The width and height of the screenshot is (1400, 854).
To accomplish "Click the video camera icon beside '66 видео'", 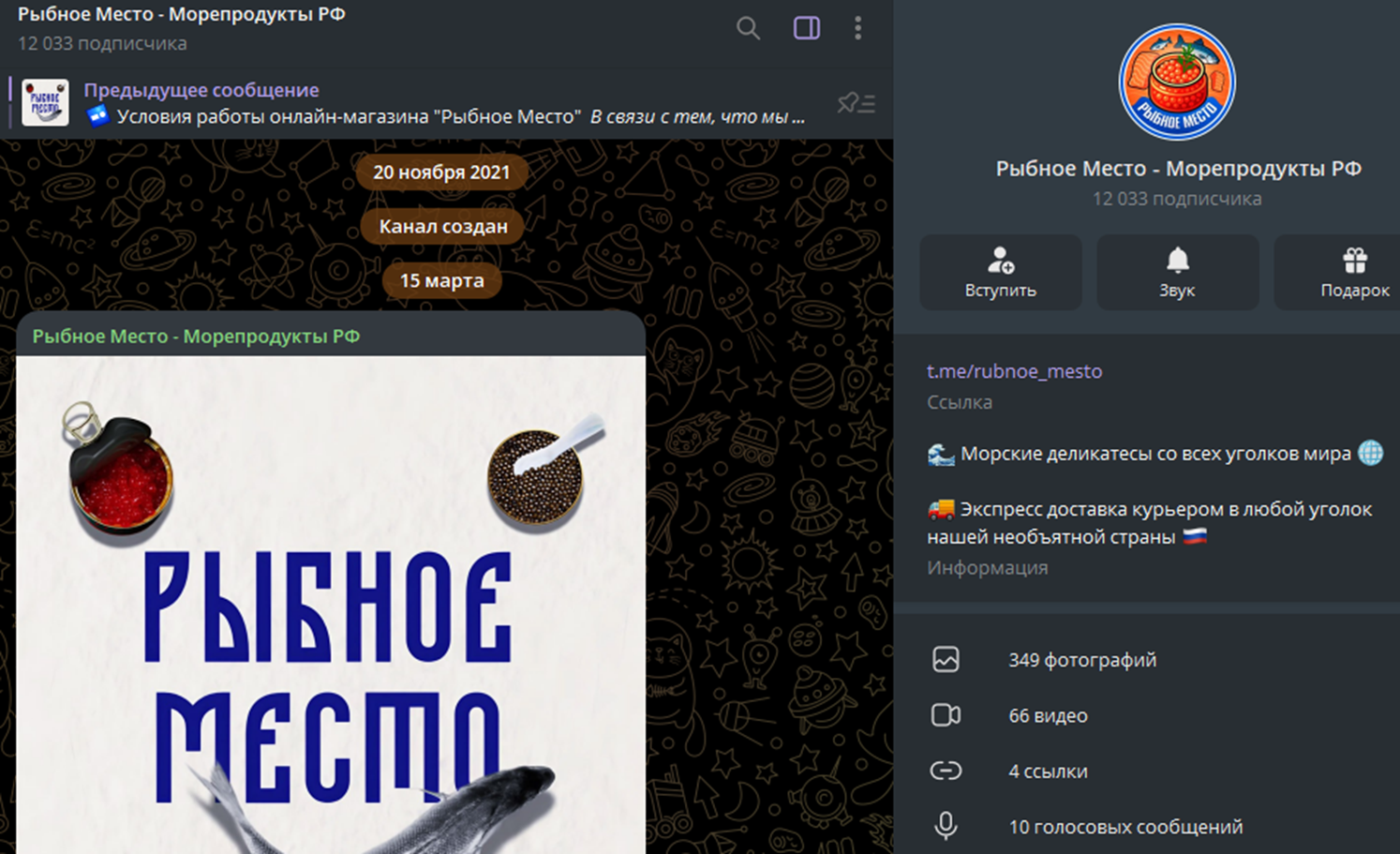I will click(946, 715).
